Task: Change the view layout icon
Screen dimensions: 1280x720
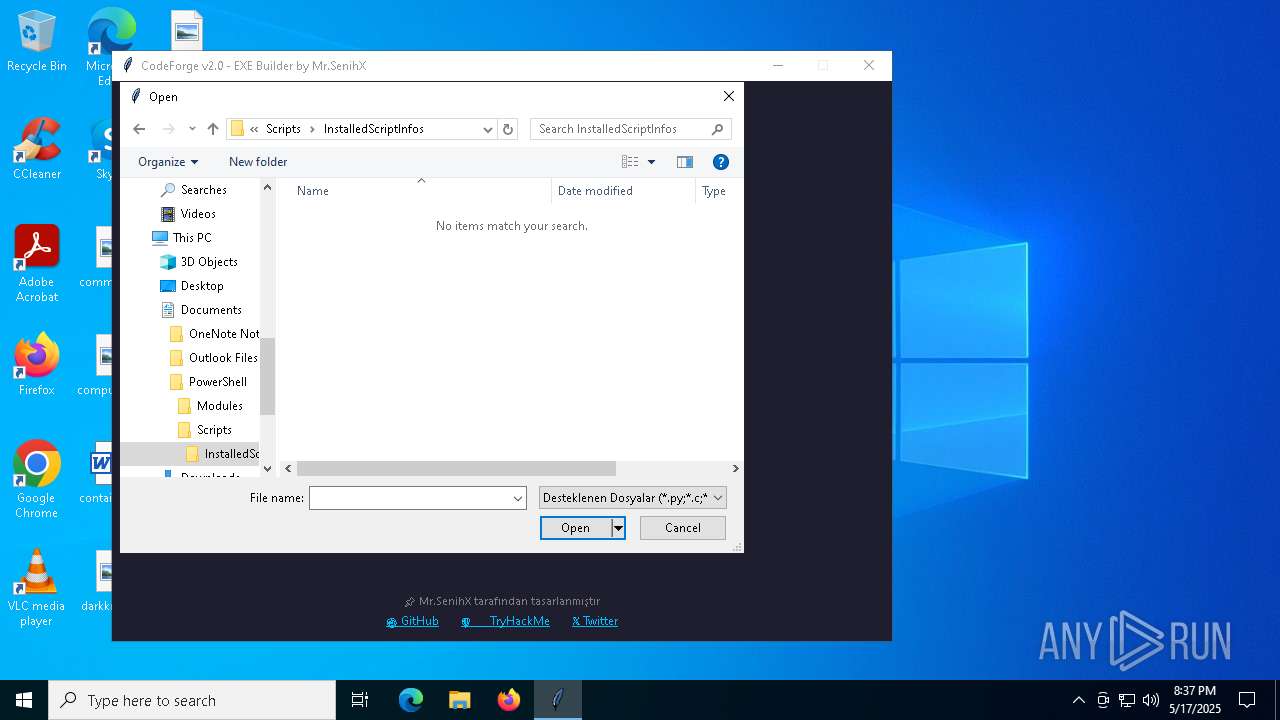Action: tap(630, 162)
